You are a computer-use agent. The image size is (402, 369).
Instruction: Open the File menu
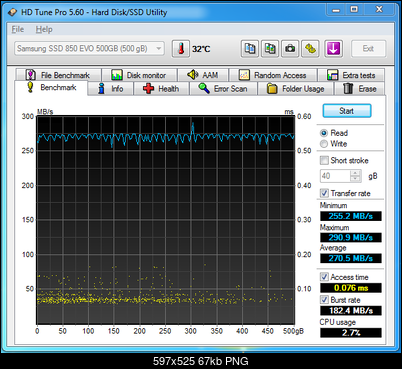tap(18, 29)
